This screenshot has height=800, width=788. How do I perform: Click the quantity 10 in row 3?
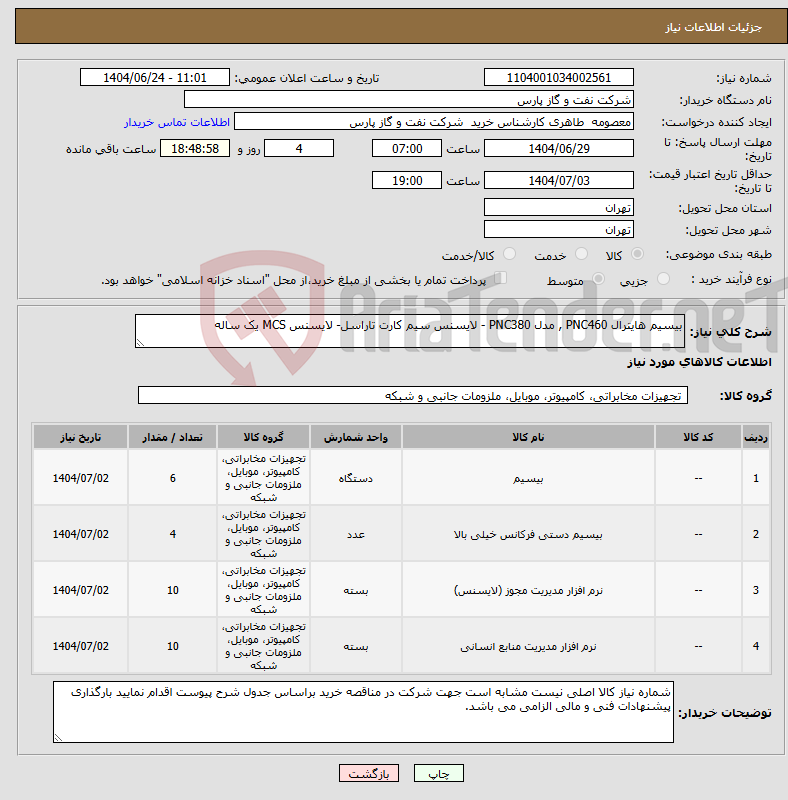[x=173, y=590]
